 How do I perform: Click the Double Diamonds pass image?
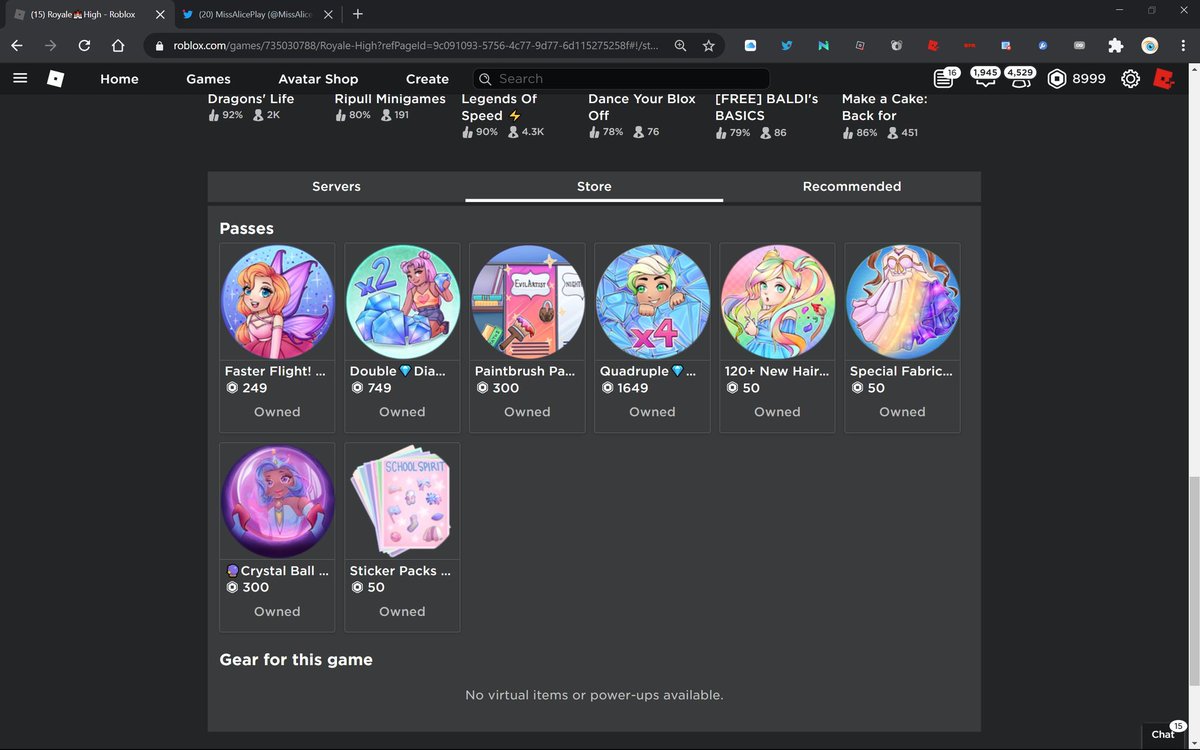pyautogui.click(x=402, y=301)
